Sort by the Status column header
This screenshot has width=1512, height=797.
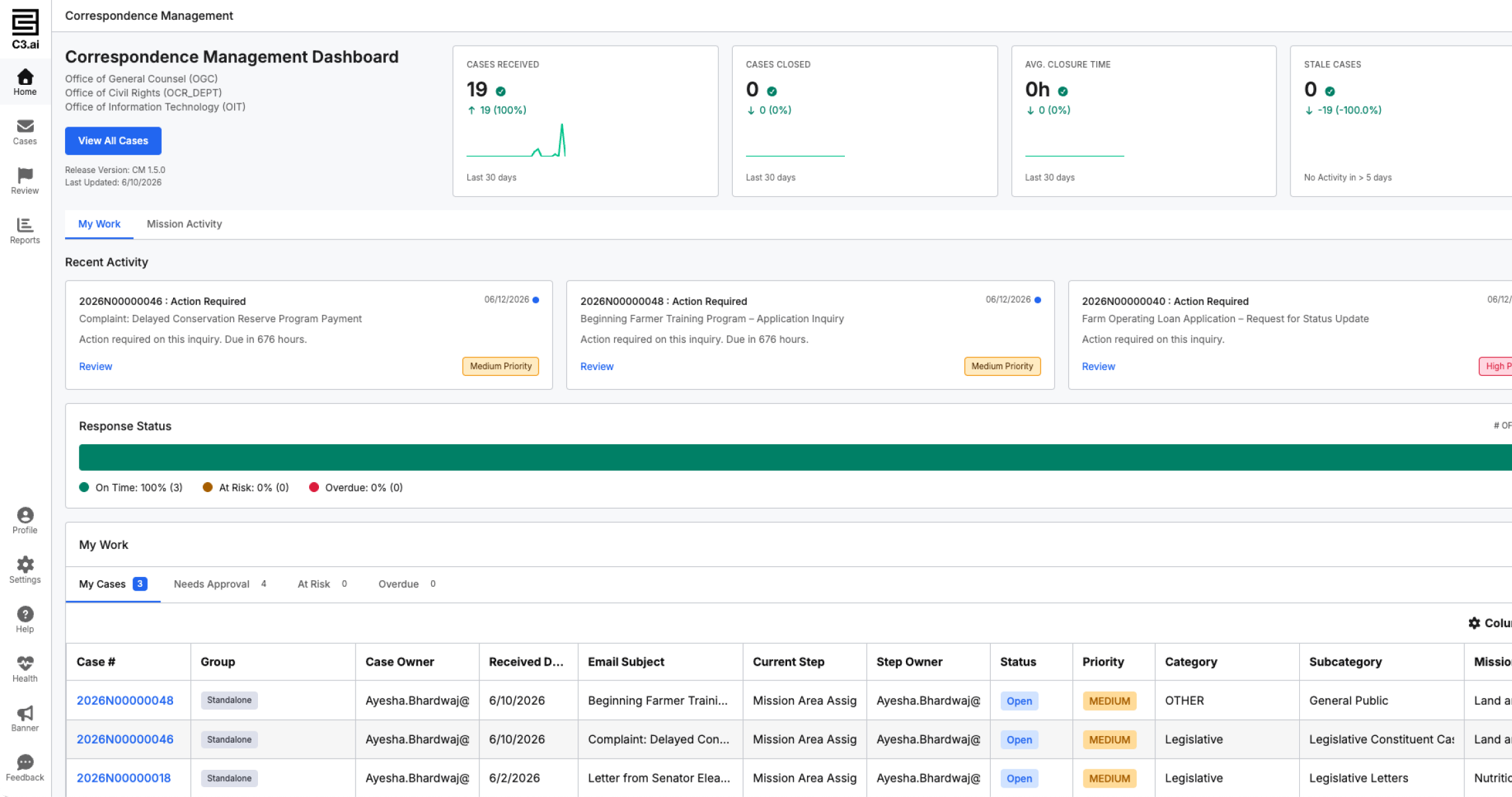click(x=1031, y=662)
